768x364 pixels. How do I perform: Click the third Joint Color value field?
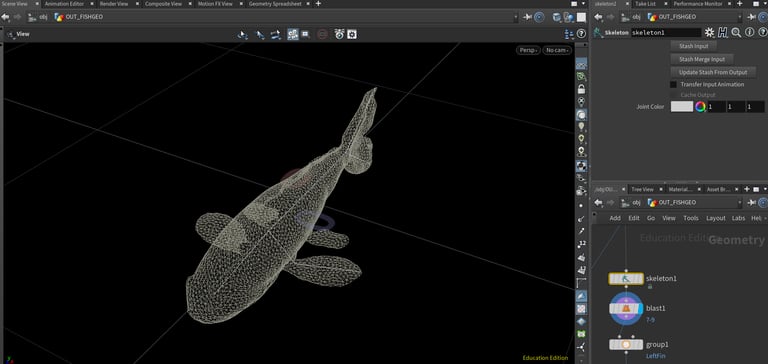tap(755, 106)
